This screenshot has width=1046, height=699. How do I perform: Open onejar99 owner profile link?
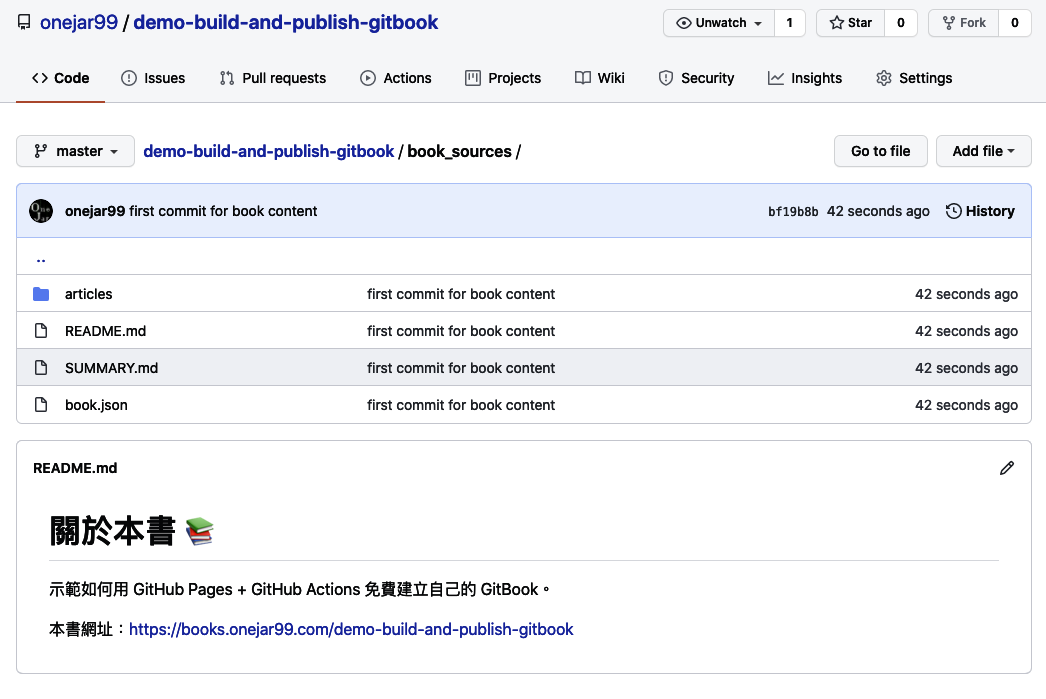79,22
